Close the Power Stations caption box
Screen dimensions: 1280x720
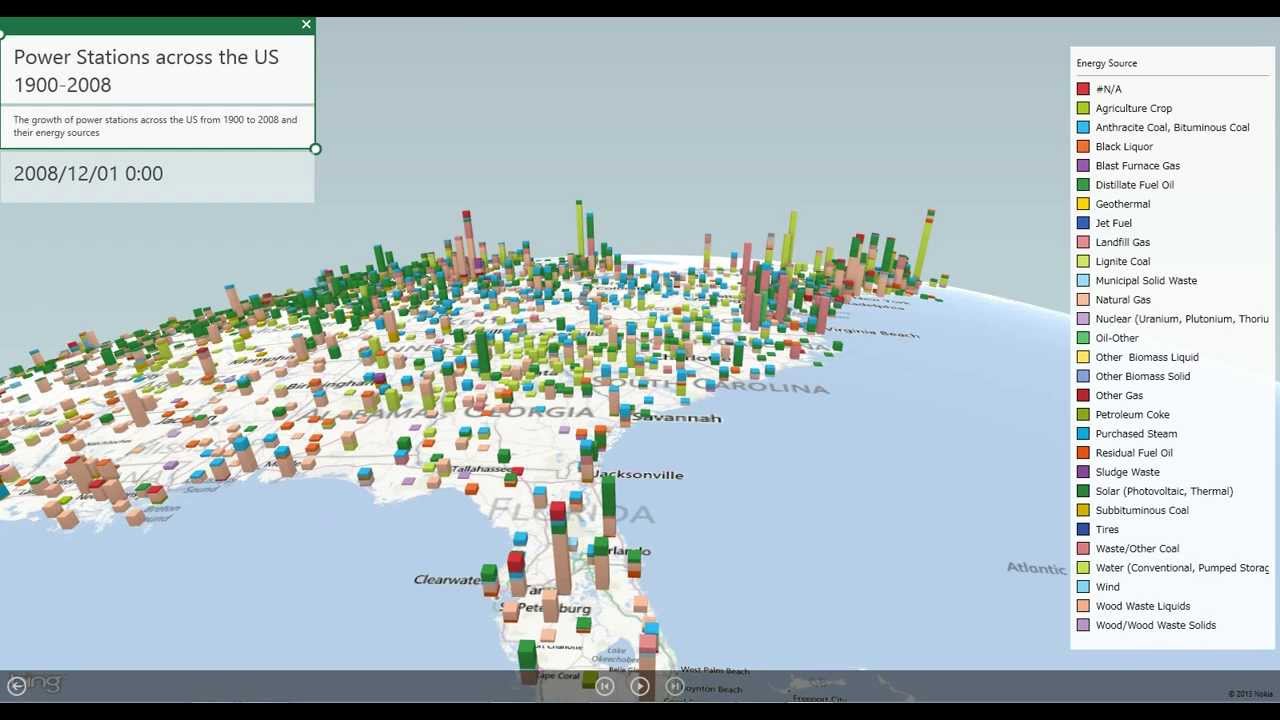click(306, 25)
